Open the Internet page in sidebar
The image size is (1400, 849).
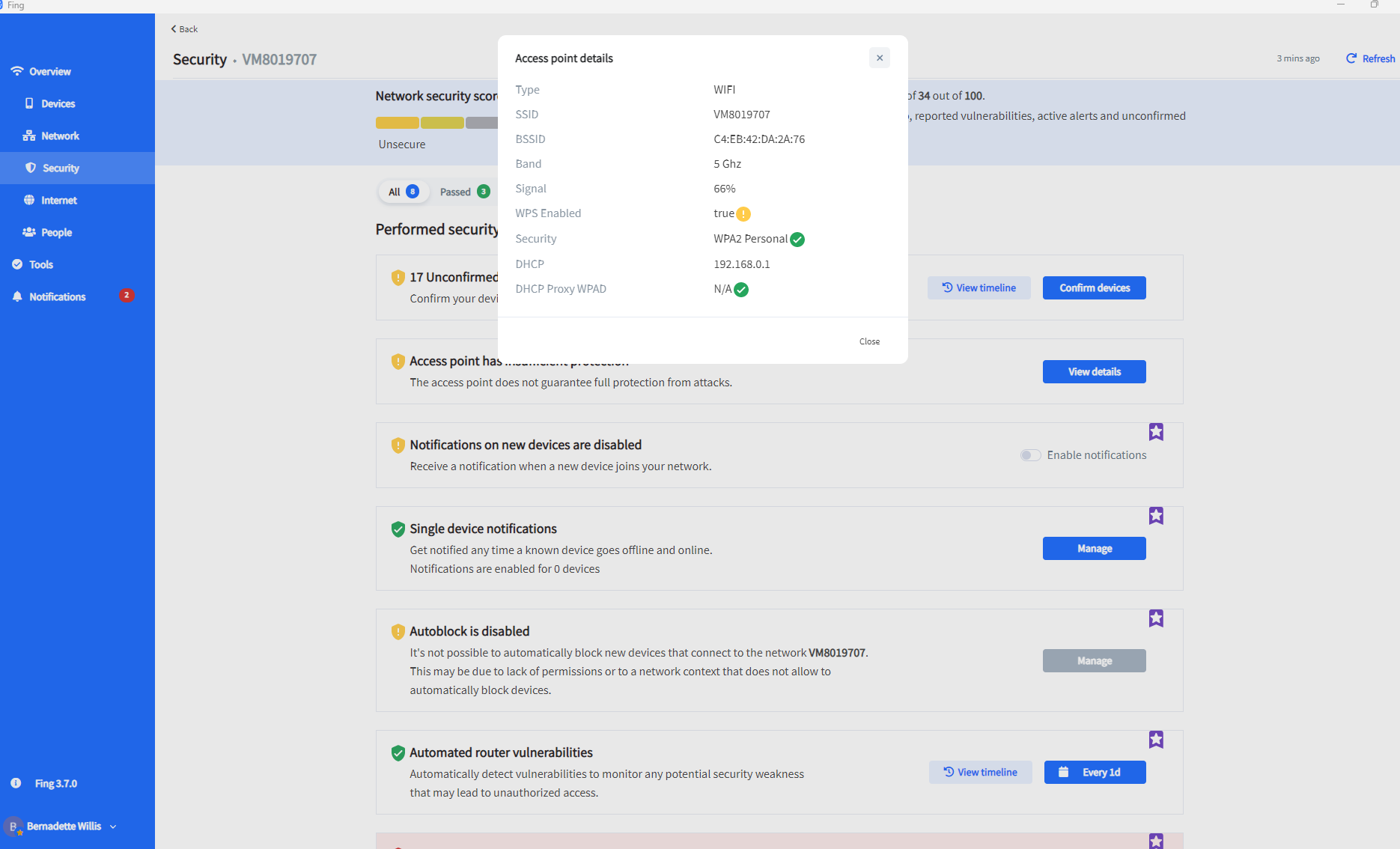click(59, 201)
